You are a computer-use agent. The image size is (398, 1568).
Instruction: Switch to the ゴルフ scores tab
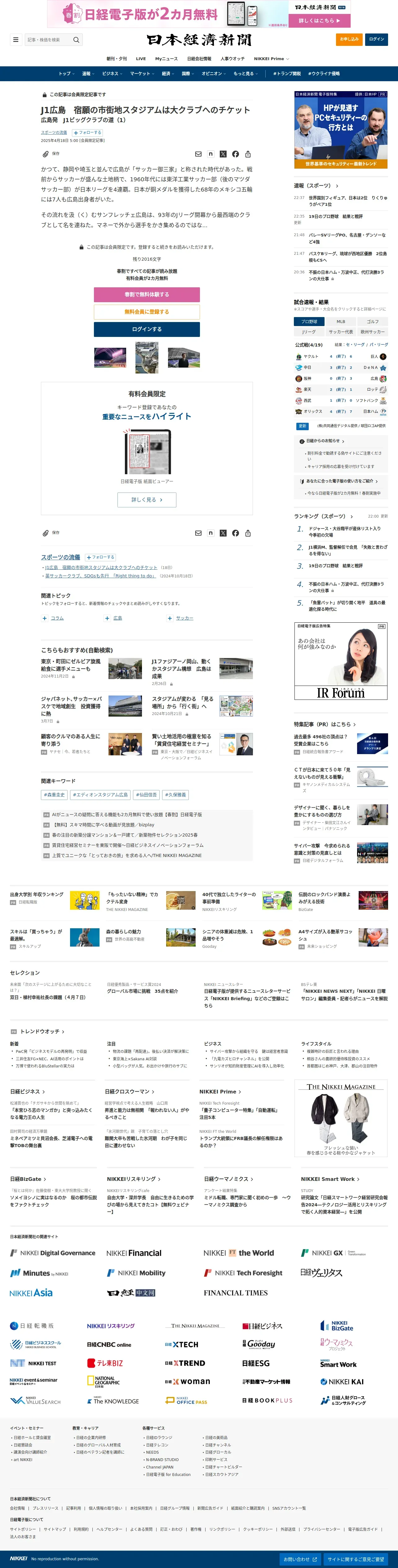coord(373,321)
